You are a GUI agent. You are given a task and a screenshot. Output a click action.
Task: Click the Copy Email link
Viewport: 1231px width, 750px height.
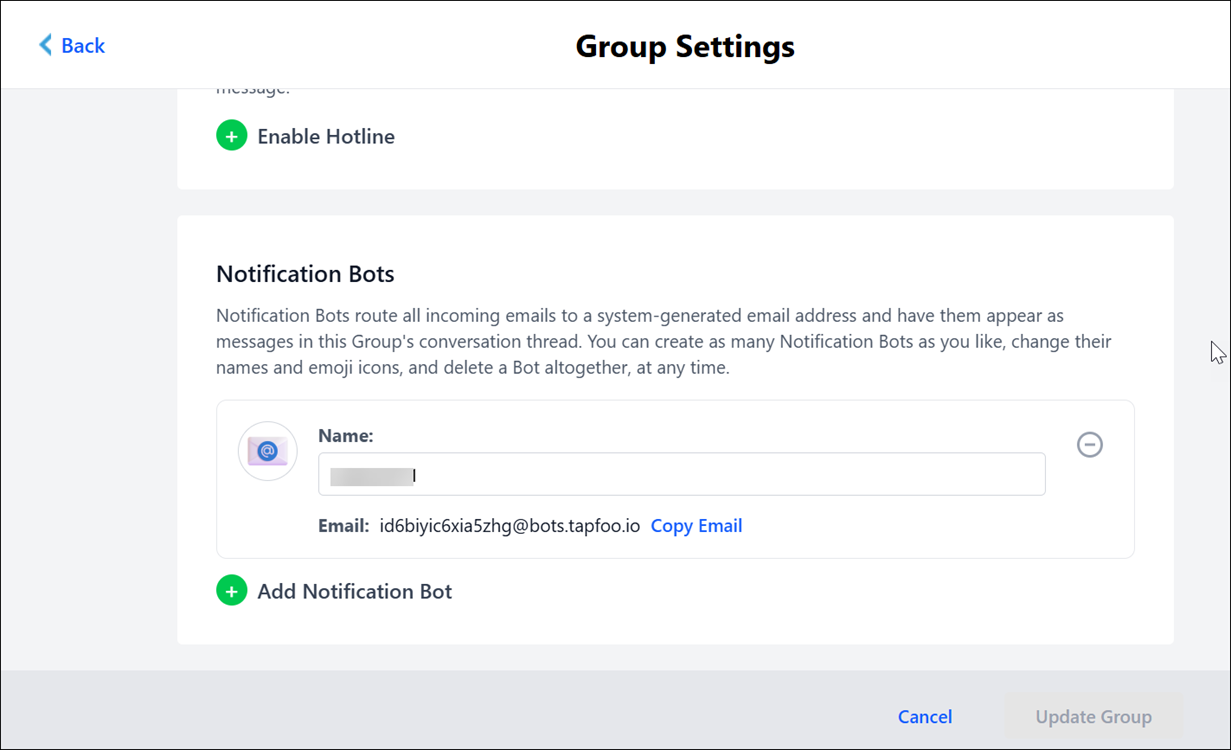(696, 526)
